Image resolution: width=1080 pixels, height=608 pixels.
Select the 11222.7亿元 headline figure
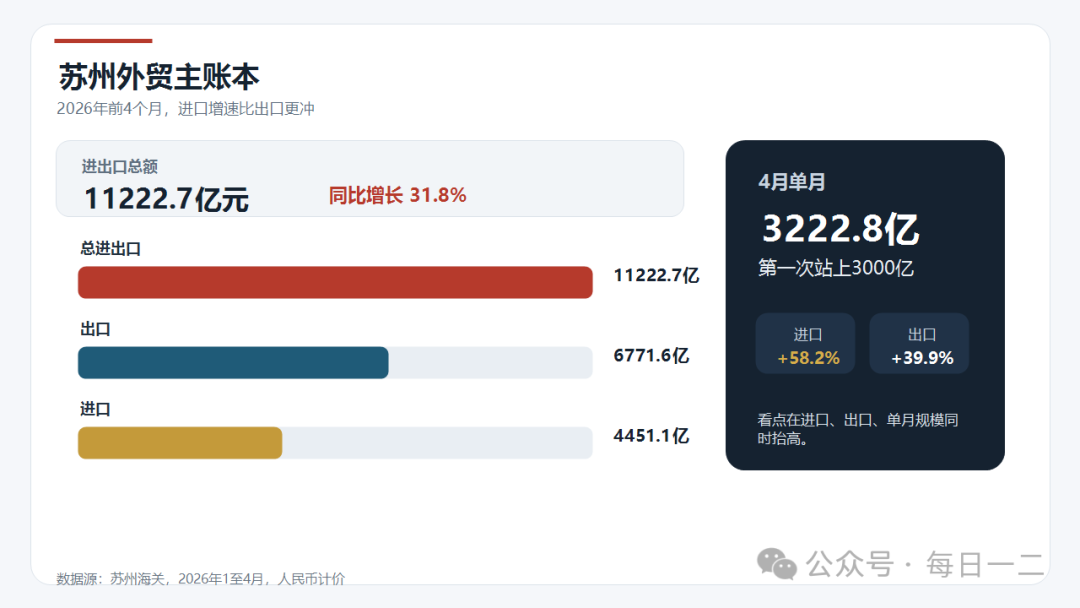[165, 199]
